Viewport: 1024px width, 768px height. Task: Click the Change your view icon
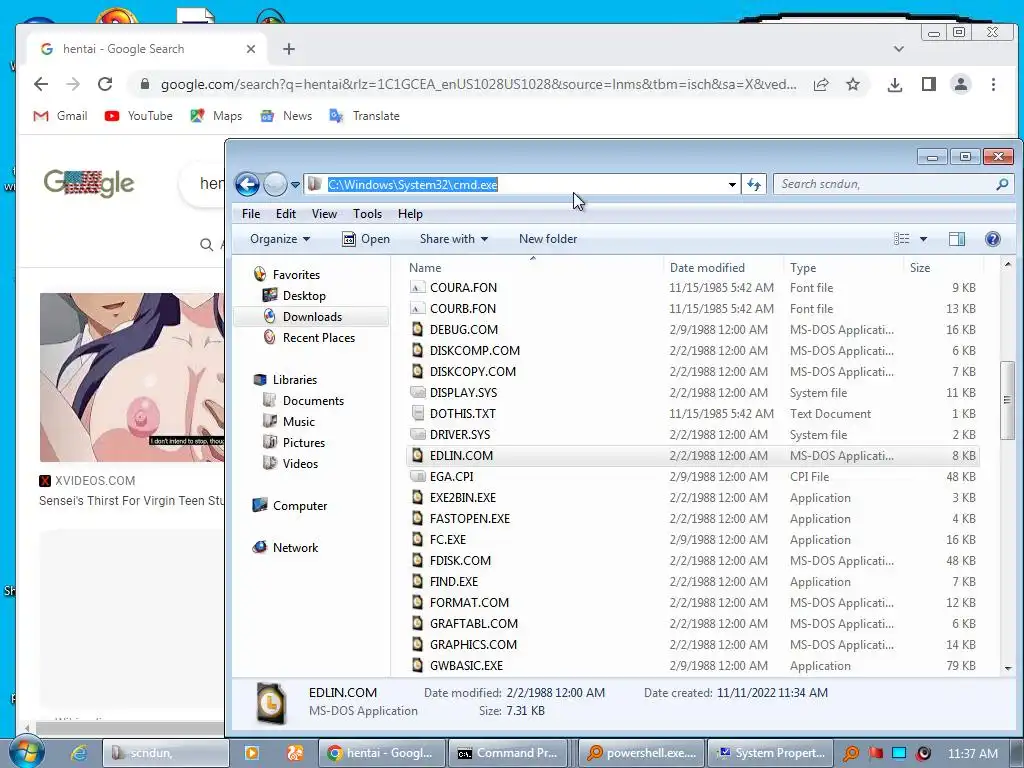tap(901, 239)
